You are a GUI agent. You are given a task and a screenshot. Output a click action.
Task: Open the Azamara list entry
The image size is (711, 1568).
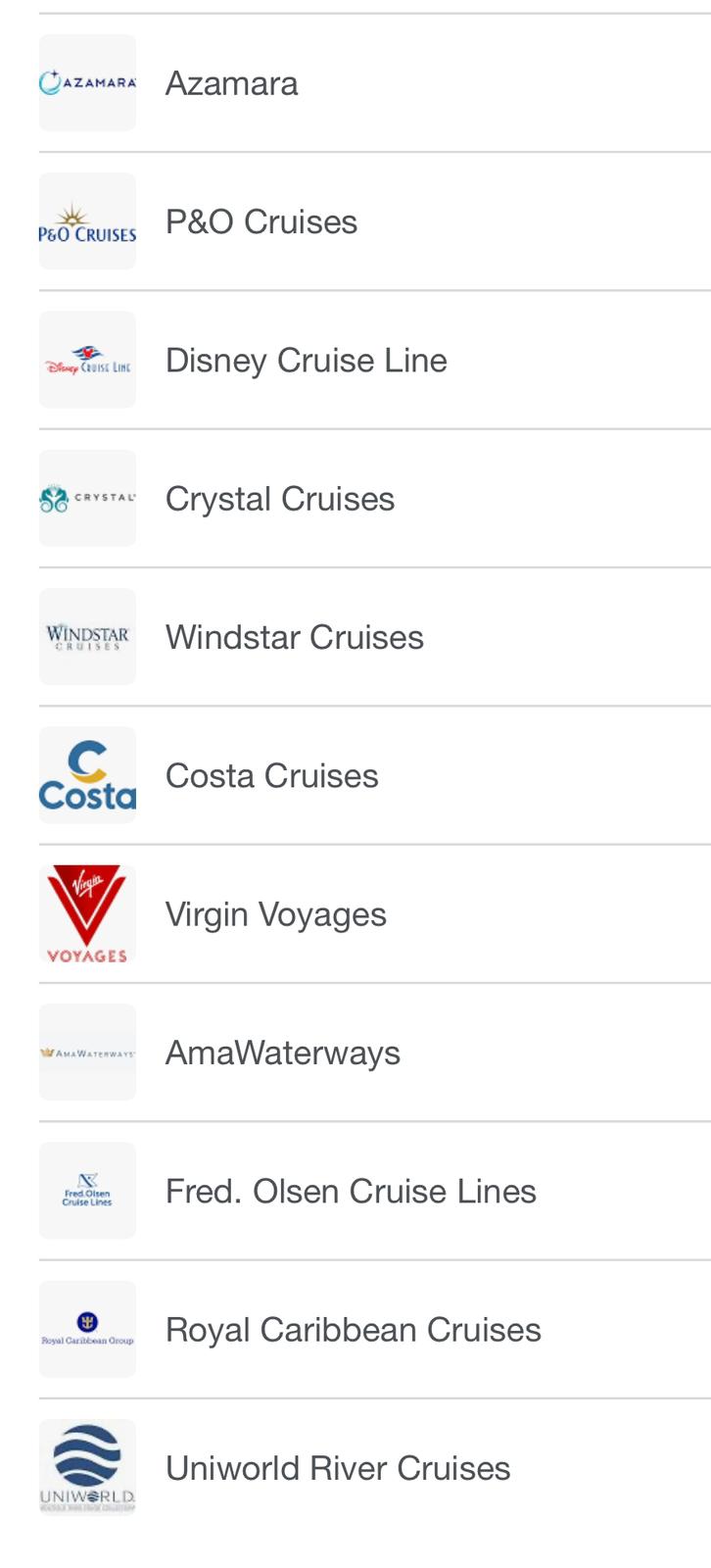[231, 83]
